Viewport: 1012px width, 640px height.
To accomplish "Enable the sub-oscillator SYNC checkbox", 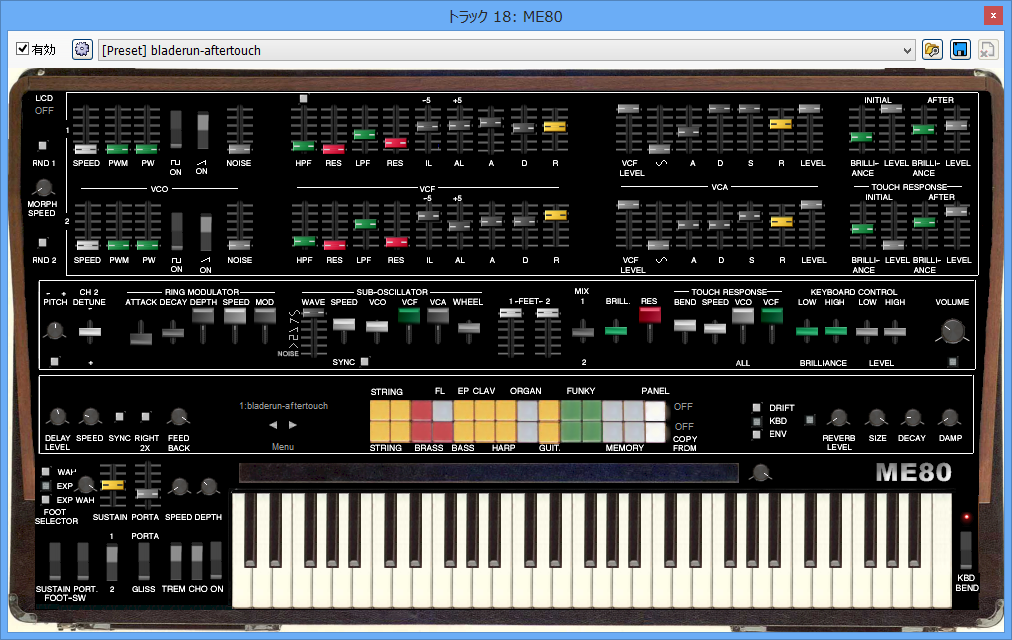I will (365, 361).
